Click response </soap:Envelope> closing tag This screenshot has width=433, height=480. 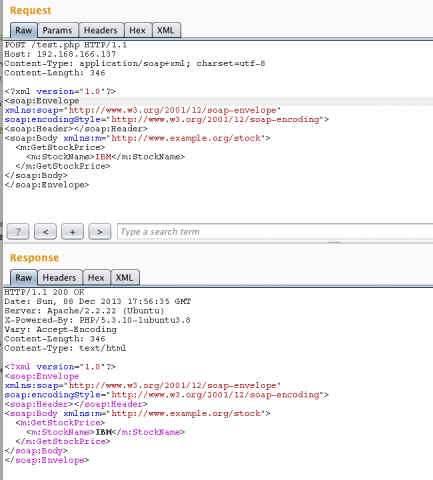[47, 460]
